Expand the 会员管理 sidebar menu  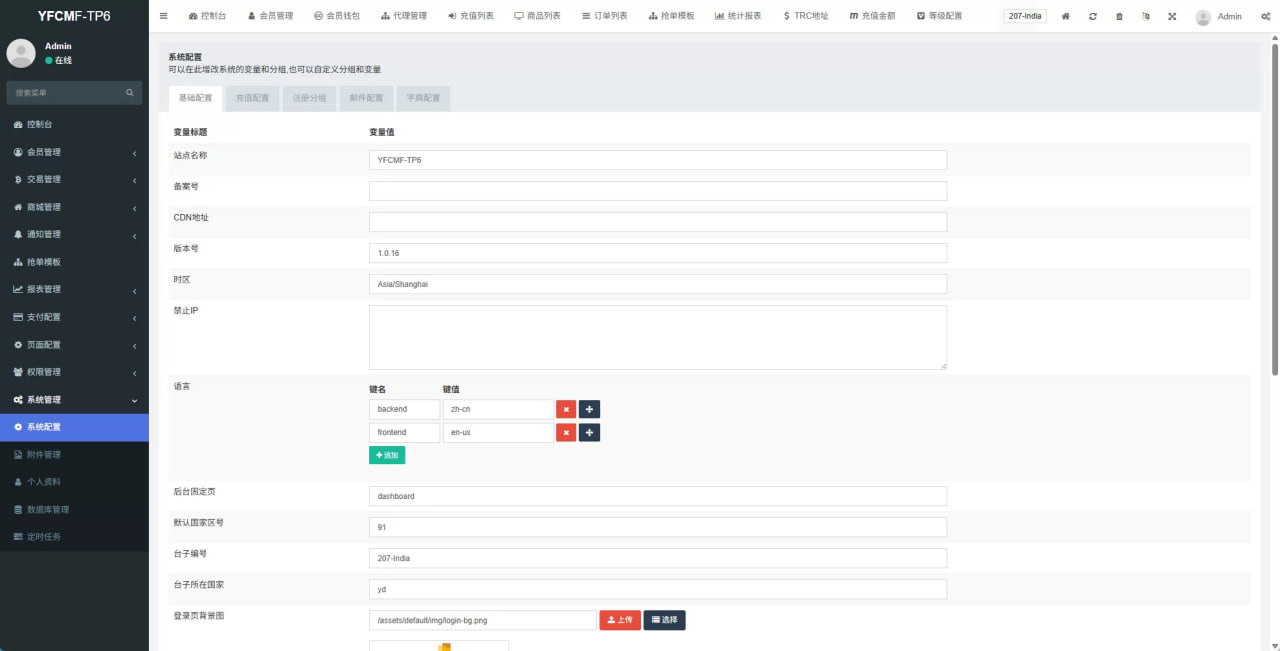pyautogui.click(x=74, y=152)
